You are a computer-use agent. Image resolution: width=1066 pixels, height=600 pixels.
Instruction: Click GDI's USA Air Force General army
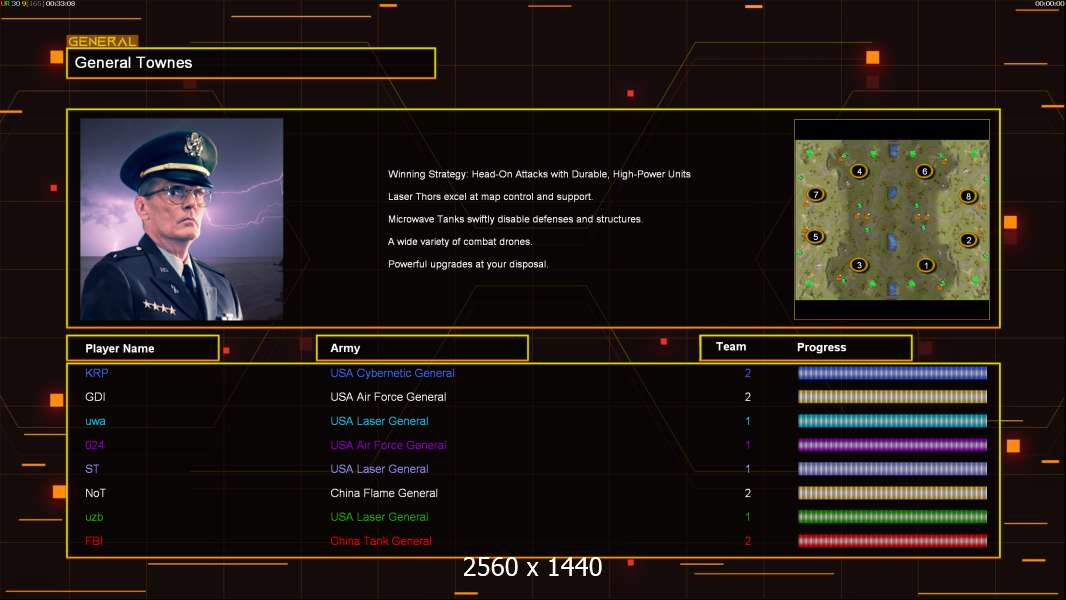(388, 397)
